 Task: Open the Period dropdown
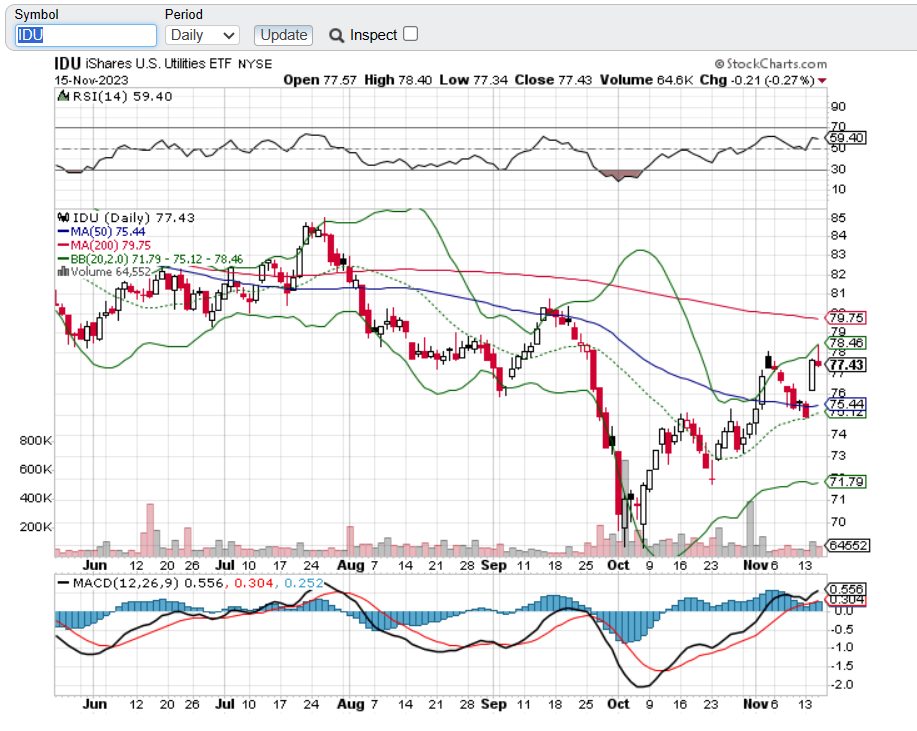click(x=201, y=35)
